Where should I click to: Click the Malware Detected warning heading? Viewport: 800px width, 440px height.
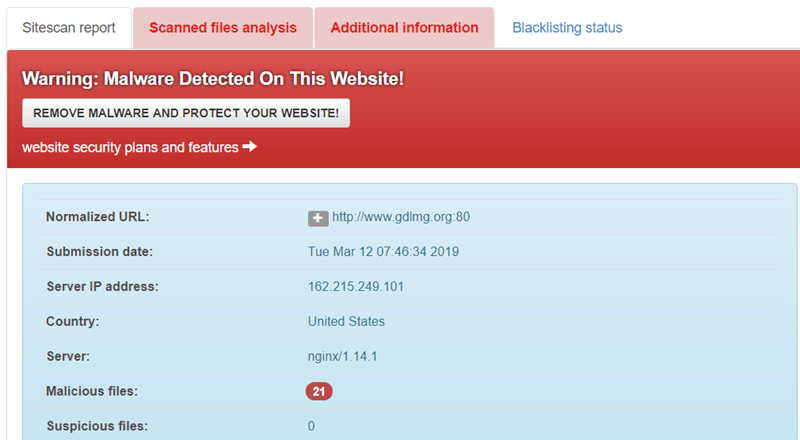point(212,78)
